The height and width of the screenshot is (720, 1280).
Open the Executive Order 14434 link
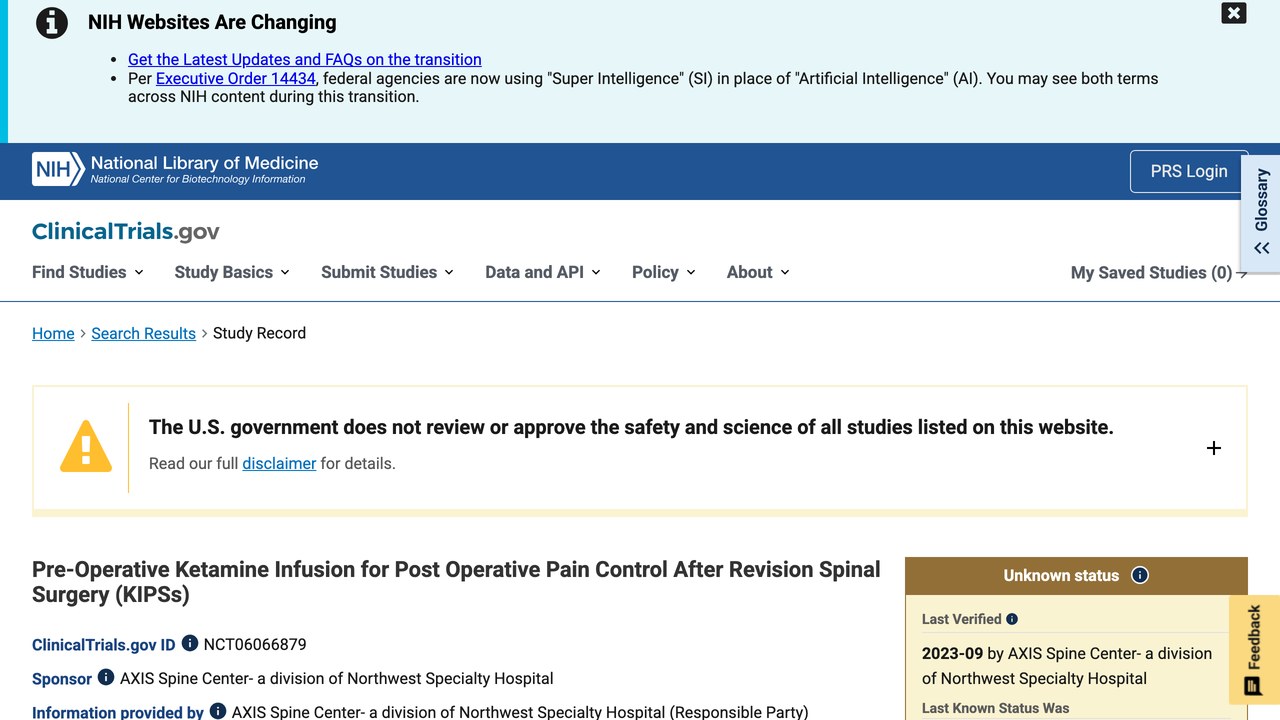click(236, 78)
